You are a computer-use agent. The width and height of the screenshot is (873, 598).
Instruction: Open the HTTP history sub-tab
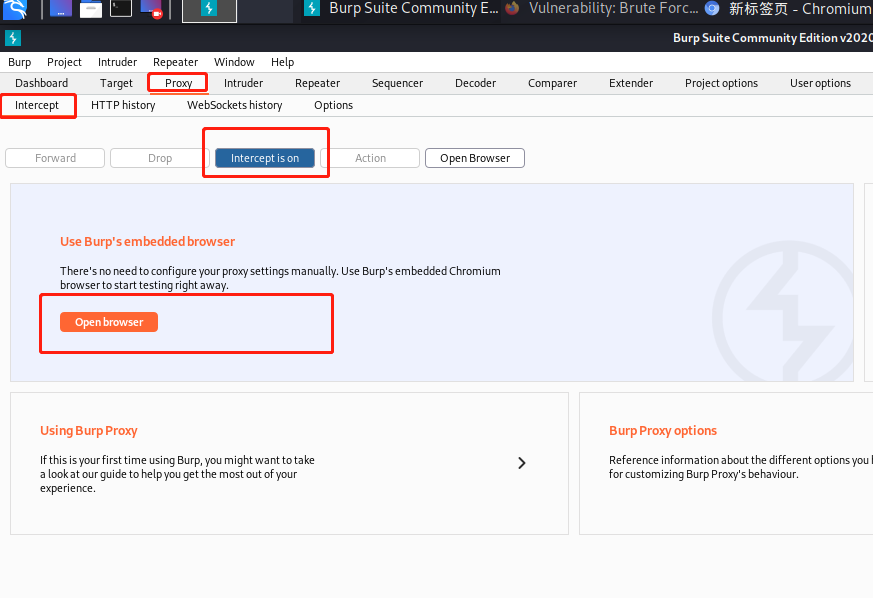pos(123,105)
